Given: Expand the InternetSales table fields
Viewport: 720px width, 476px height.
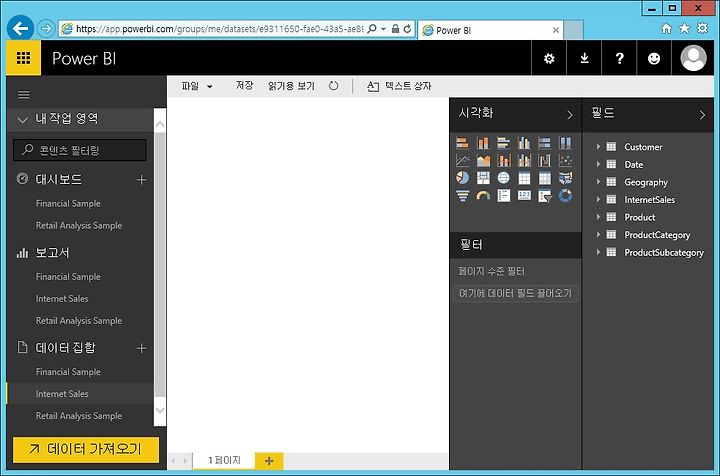Looking at the screenshot, I should pos(598,199).
